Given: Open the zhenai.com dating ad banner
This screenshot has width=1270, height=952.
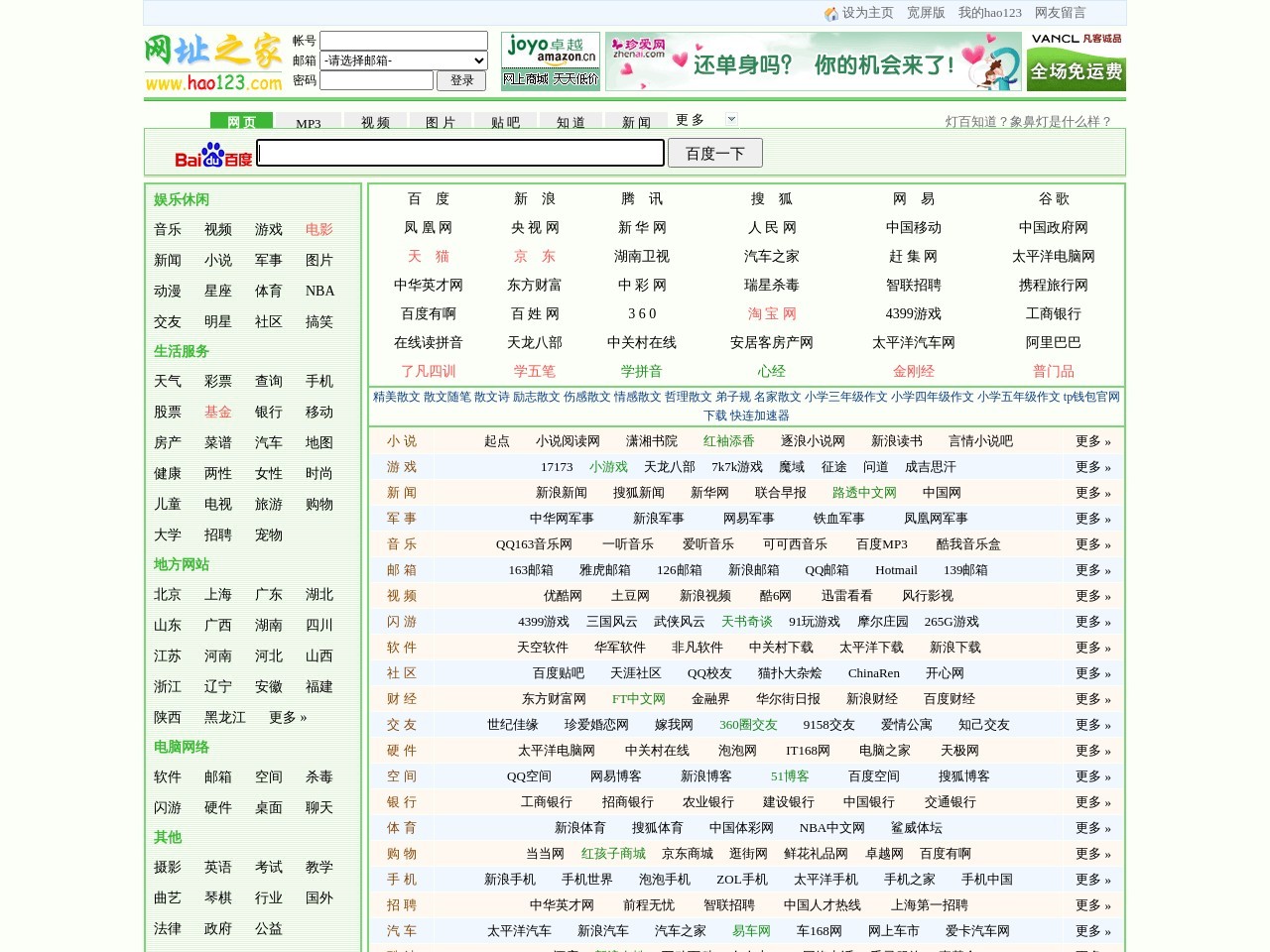Looking at the screenshot, I should pyautogui.click(x=814, y=61).
